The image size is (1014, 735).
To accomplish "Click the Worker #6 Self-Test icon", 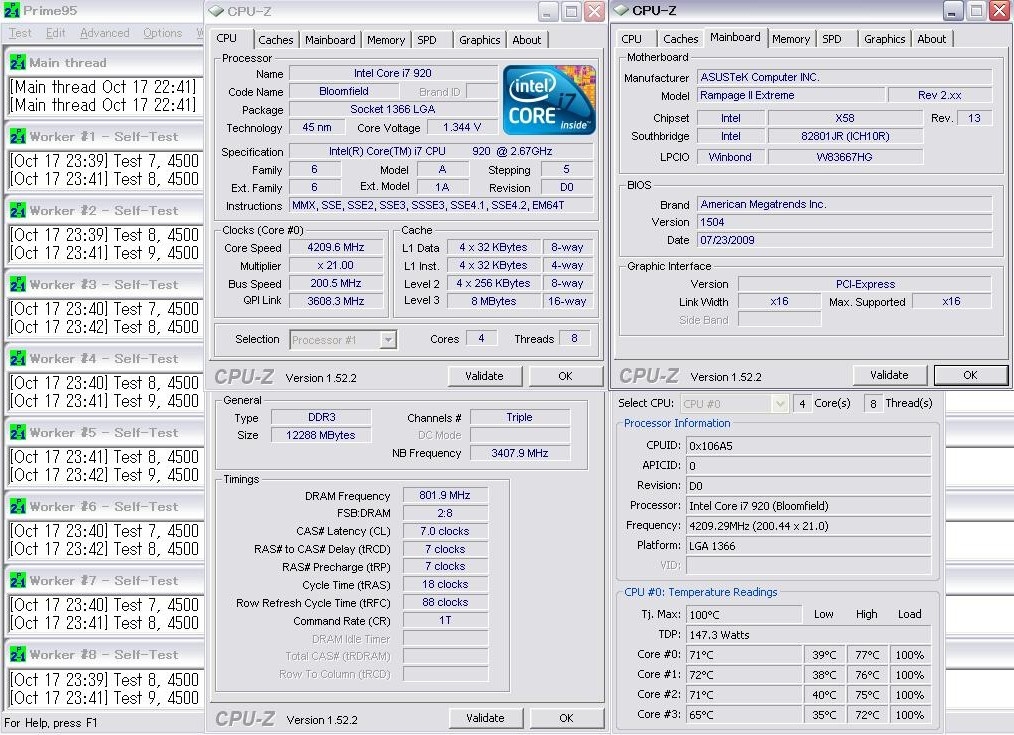I will 17,506.
